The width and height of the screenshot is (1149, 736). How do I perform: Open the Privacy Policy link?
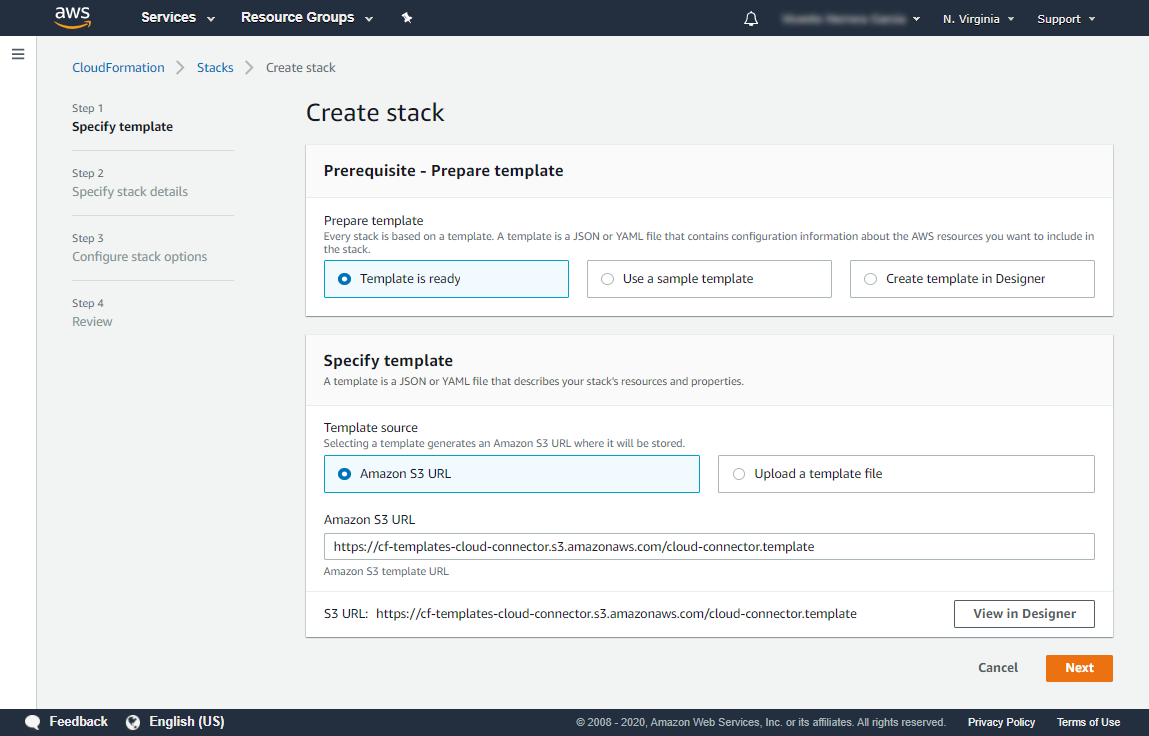tap(1001, 723)
